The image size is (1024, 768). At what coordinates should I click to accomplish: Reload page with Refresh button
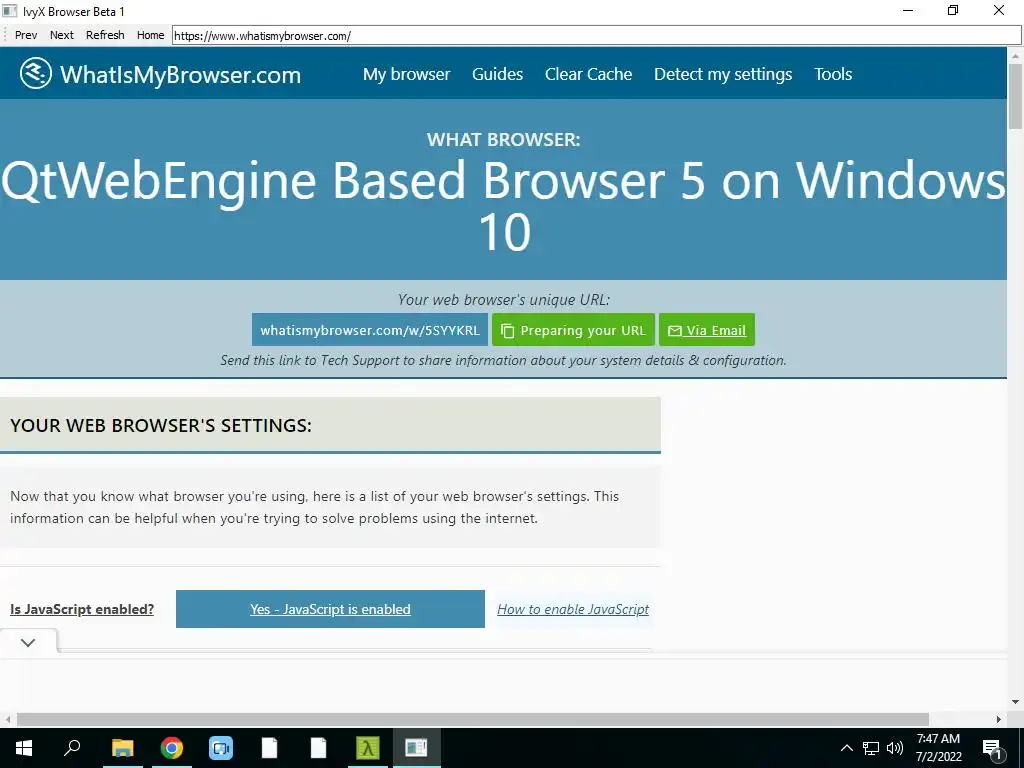click(x=105, y=35)
